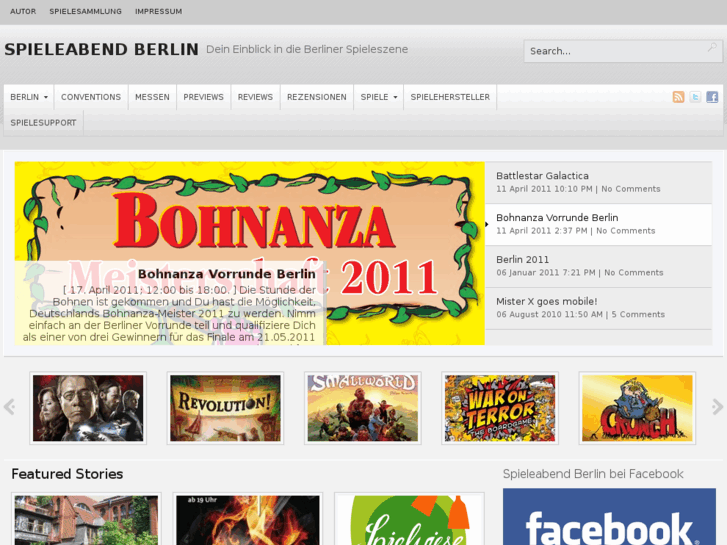Open the Spielehersteller menu item
Viewport: 727px width, 545px height.
pos(450,97)
